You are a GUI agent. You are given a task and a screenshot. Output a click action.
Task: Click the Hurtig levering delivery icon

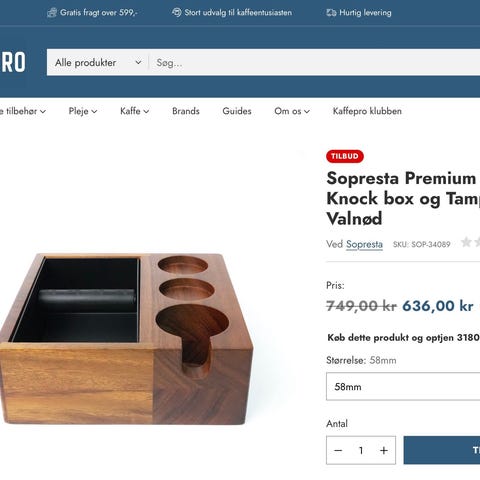point(331,13)
